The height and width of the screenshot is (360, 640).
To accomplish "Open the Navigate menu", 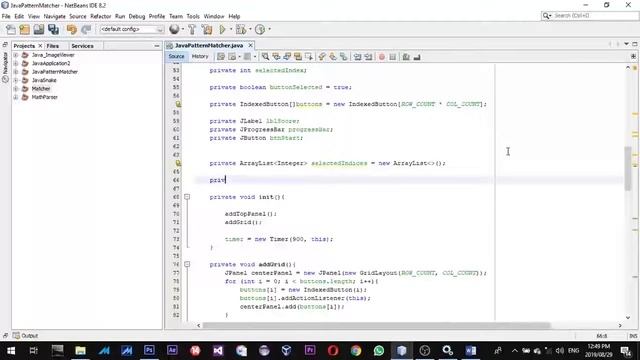I will [55, 16].
